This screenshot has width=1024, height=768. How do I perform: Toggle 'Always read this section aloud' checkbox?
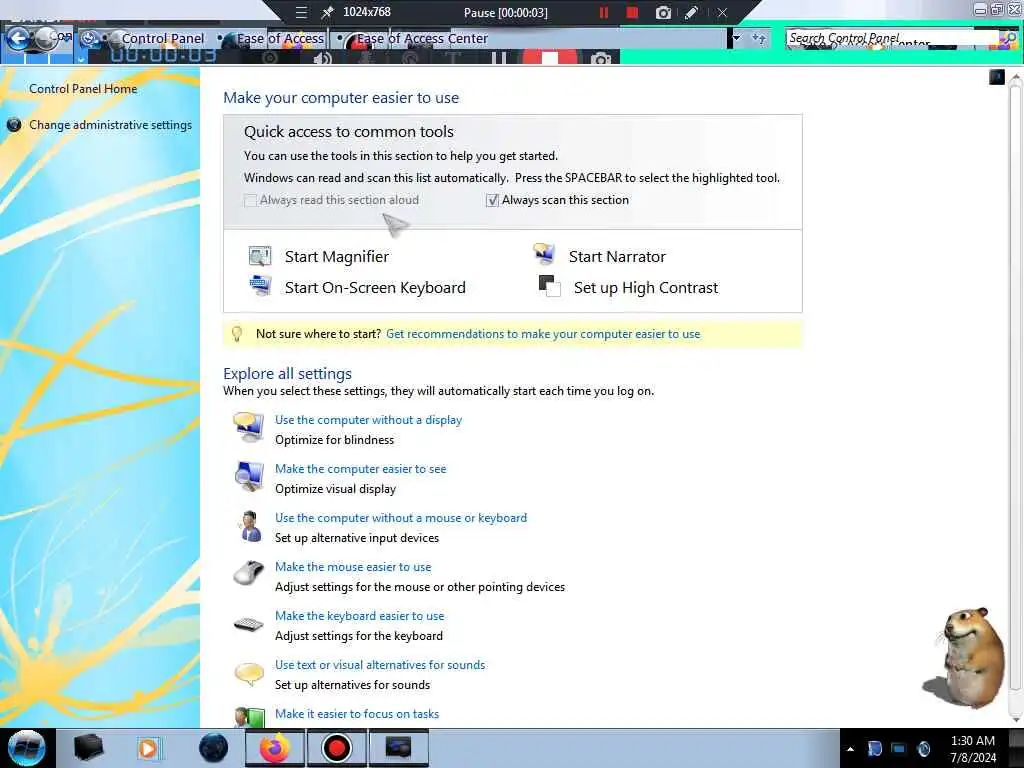(250, 200)
